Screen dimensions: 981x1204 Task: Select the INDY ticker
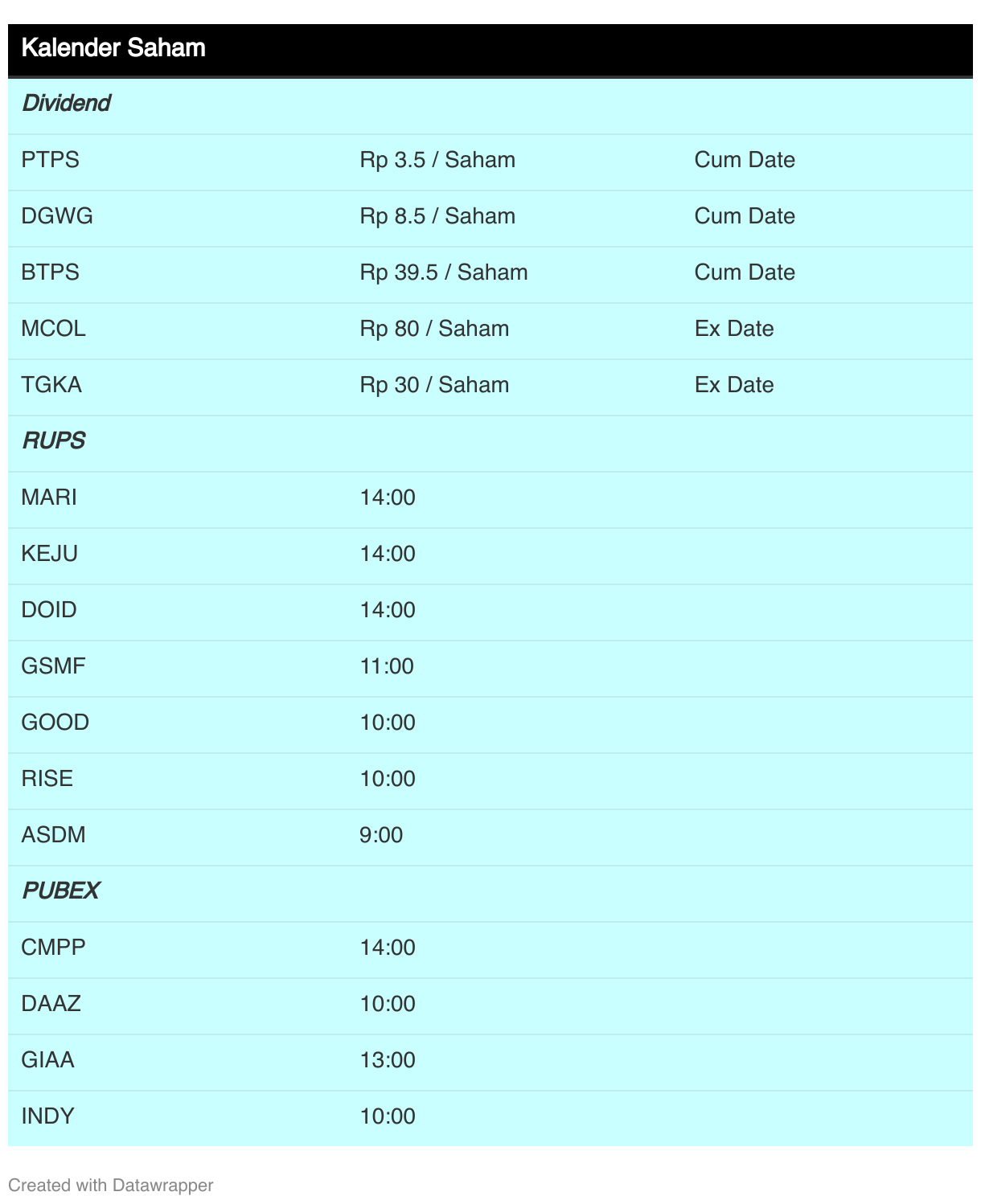click(47, 1116)
